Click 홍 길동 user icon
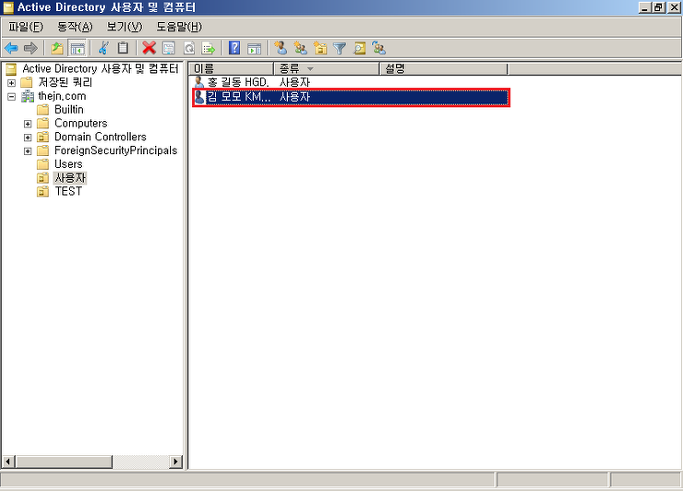This screenshot has width=683, height=491. point(199,82)
